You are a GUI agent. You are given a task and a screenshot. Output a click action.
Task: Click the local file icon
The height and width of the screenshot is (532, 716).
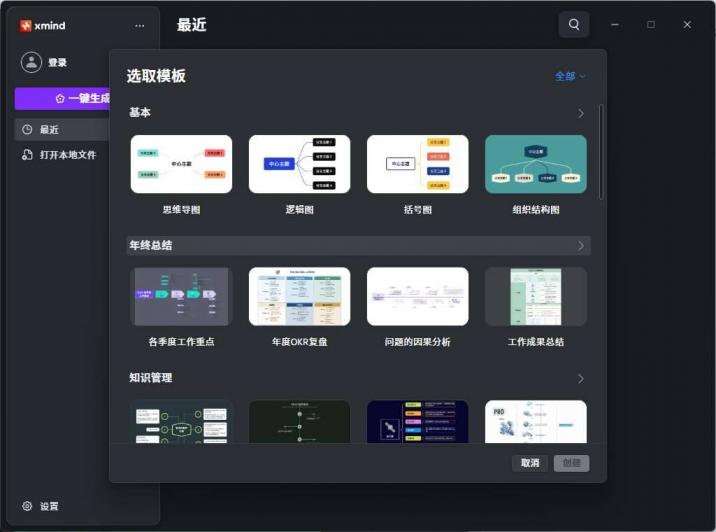click(x=27, y=155)
